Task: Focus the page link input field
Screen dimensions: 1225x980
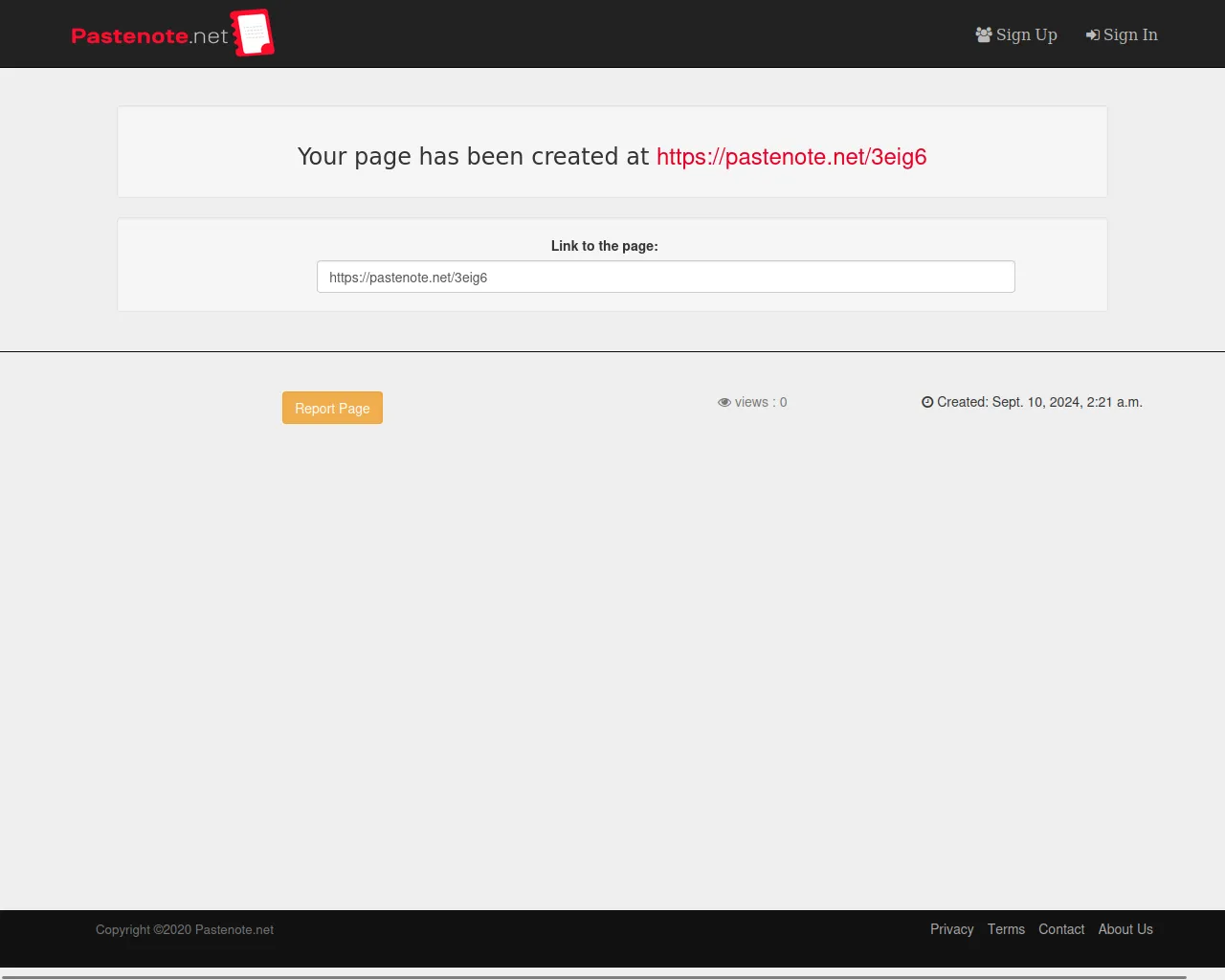Action: pos(665,278)
